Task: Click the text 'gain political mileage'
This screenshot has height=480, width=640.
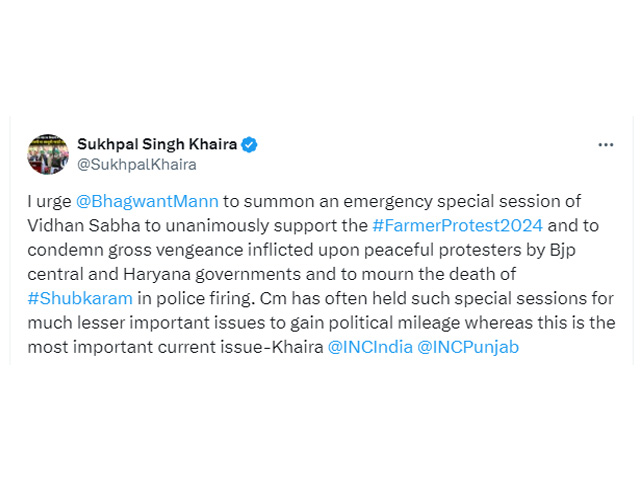Action: point(375,323)
